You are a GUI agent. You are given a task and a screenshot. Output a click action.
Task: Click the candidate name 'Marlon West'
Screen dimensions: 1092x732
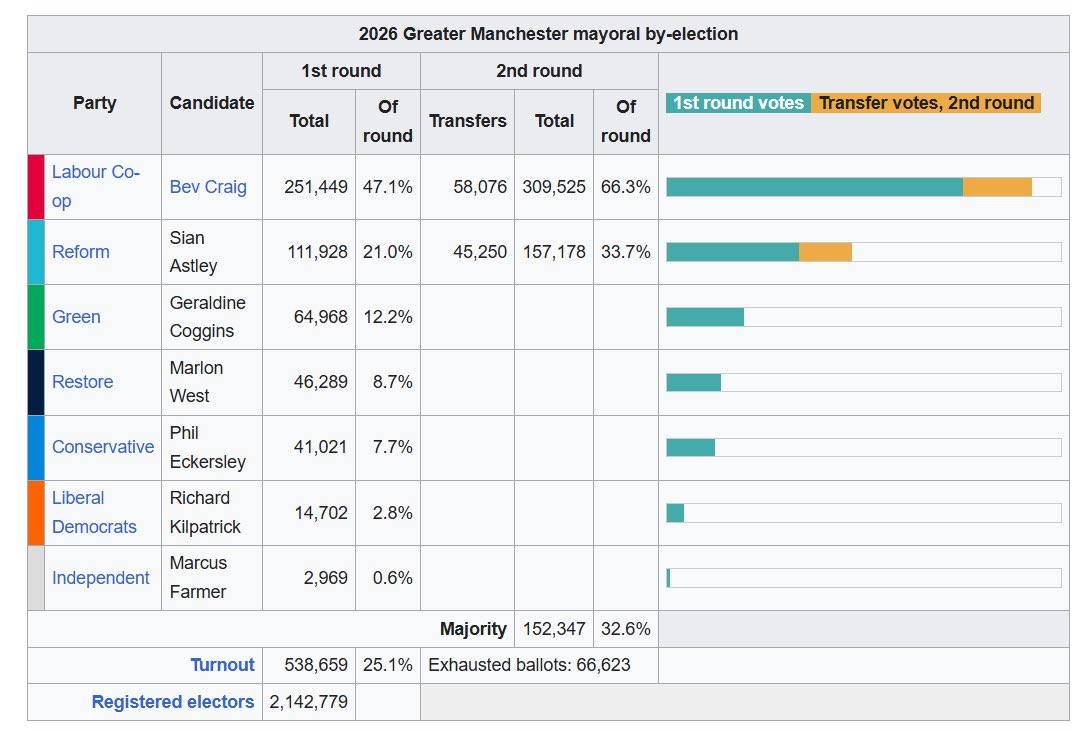tap(196, 382)
